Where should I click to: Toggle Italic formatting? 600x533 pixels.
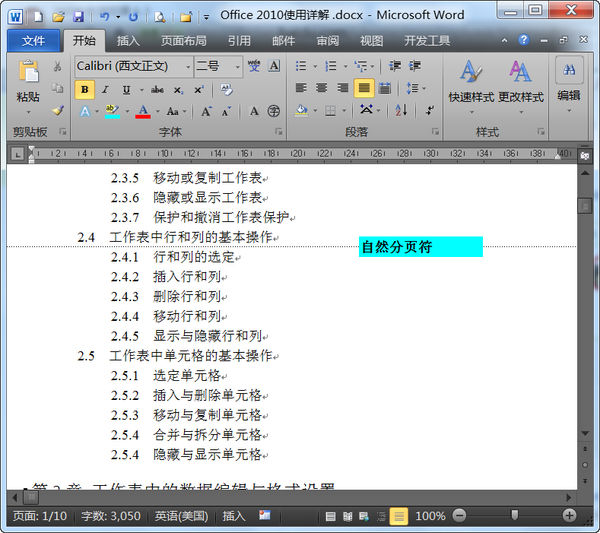pos(105,90)
